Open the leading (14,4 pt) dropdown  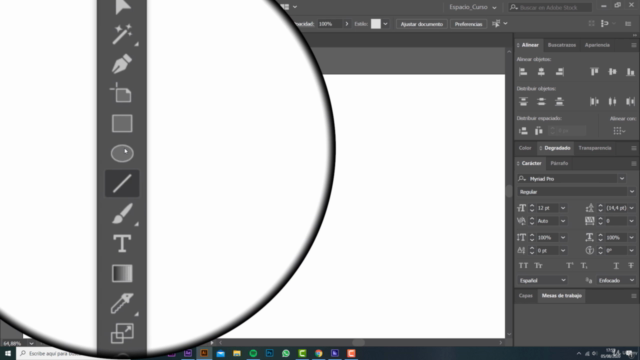(x=631, y=208)
